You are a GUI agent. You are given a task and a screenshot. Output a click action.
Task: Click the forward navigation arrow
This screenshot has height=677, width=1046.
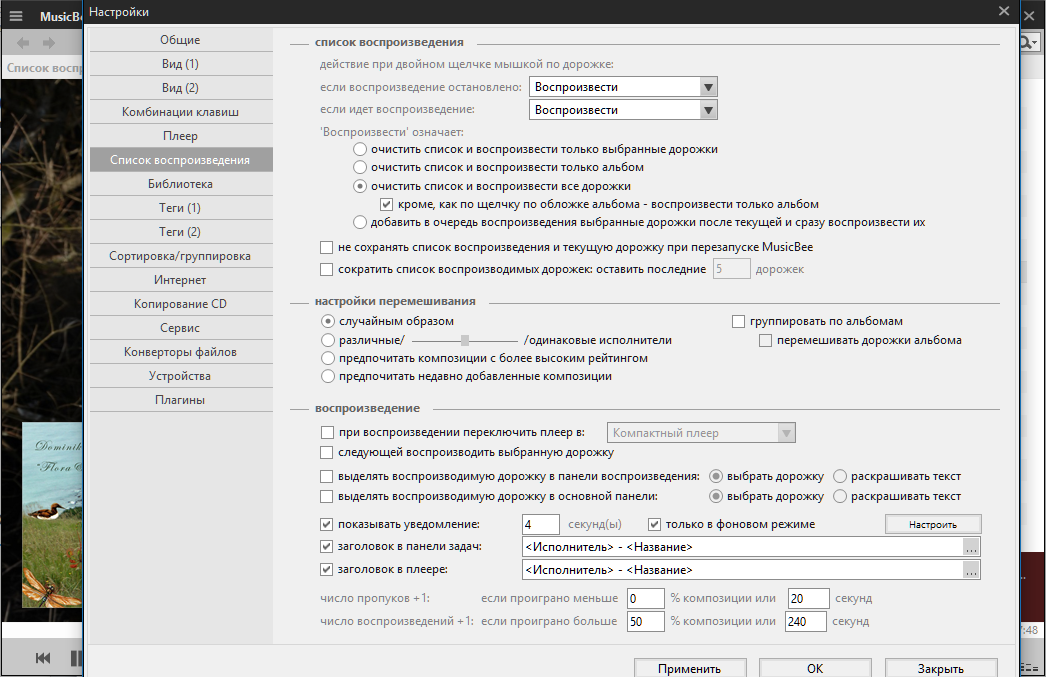click(49, 42)
